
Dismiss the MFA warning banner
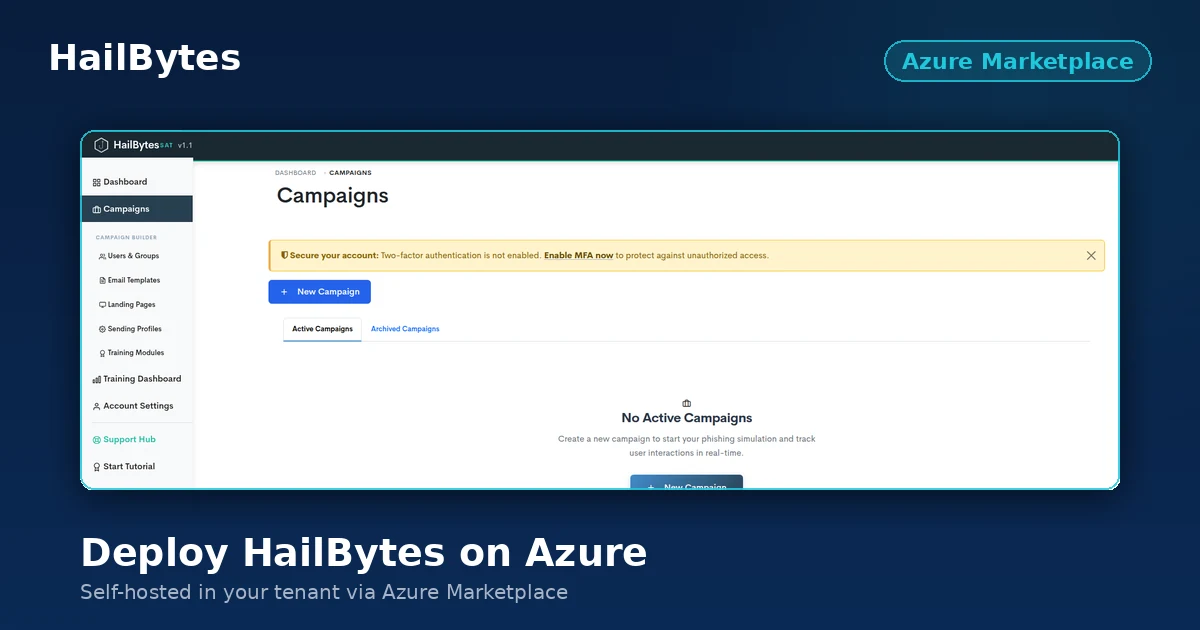(1091, 255)
